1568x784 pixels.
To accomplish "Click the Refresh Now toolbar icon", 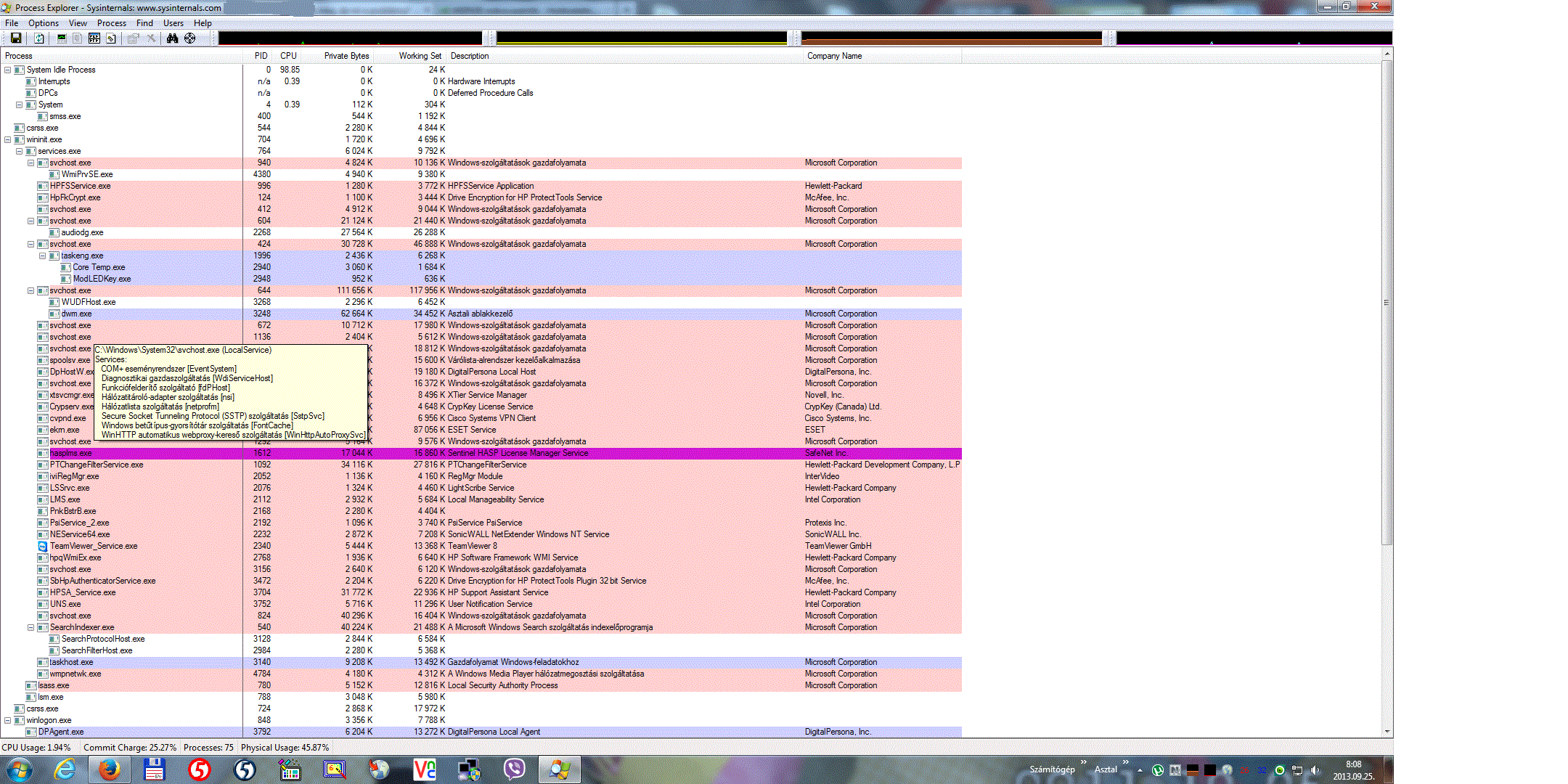I will (39, 38).
